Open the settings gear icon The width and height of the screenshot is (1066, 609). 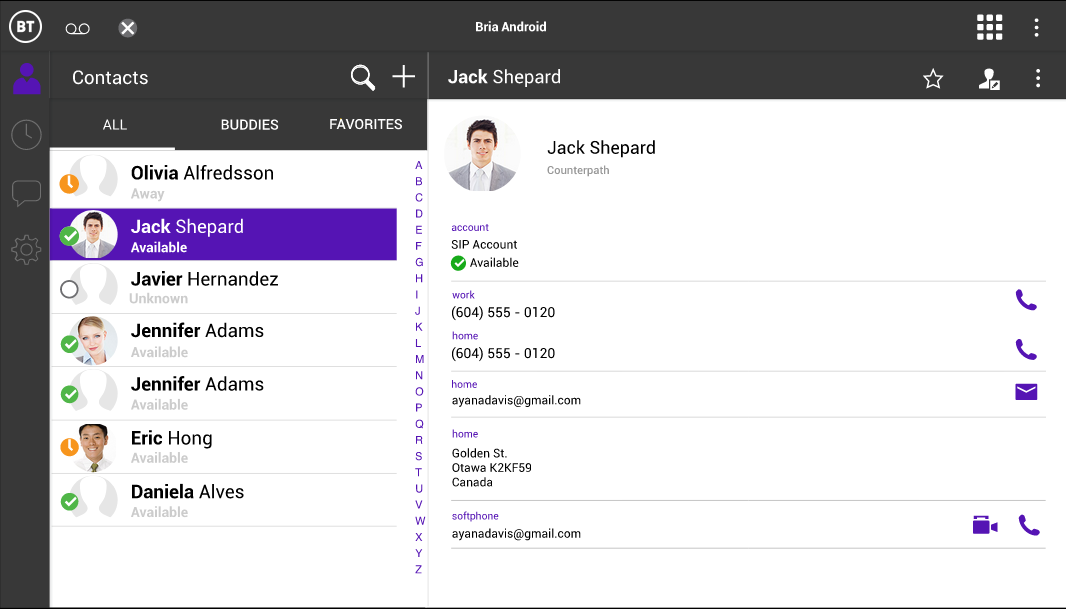click(27, 250)
